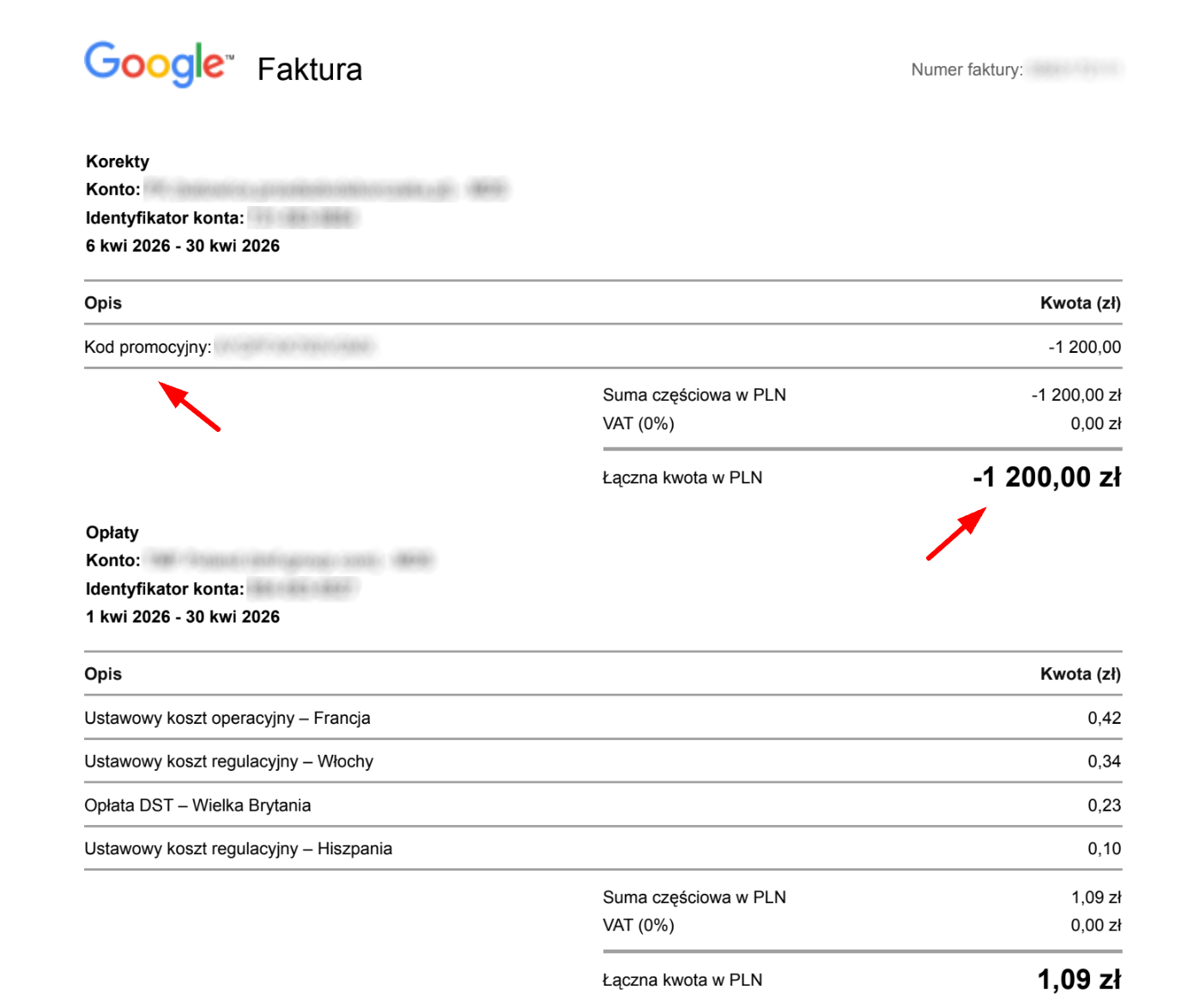Click the "0,34" amount for Włochy
The image size is (1200, 1008).
1105,762
